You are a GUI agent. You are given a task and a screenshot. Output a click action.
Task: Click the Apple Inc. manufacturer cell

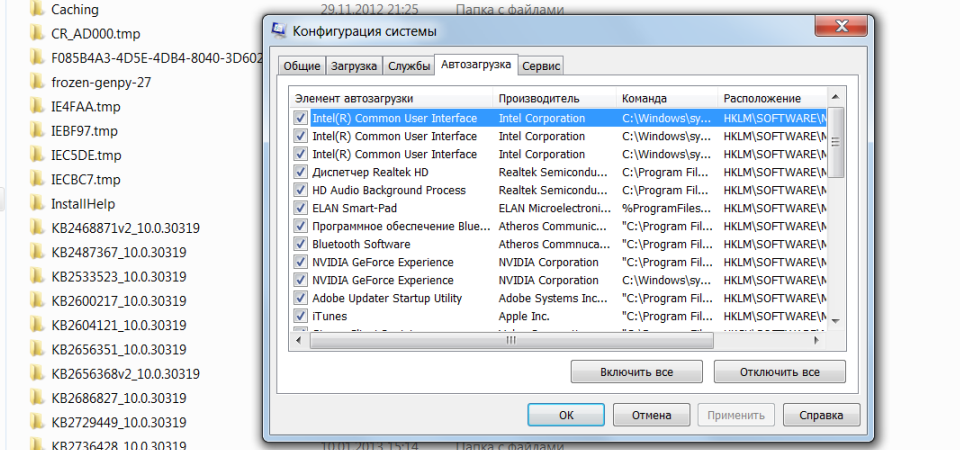coord(524,316)
